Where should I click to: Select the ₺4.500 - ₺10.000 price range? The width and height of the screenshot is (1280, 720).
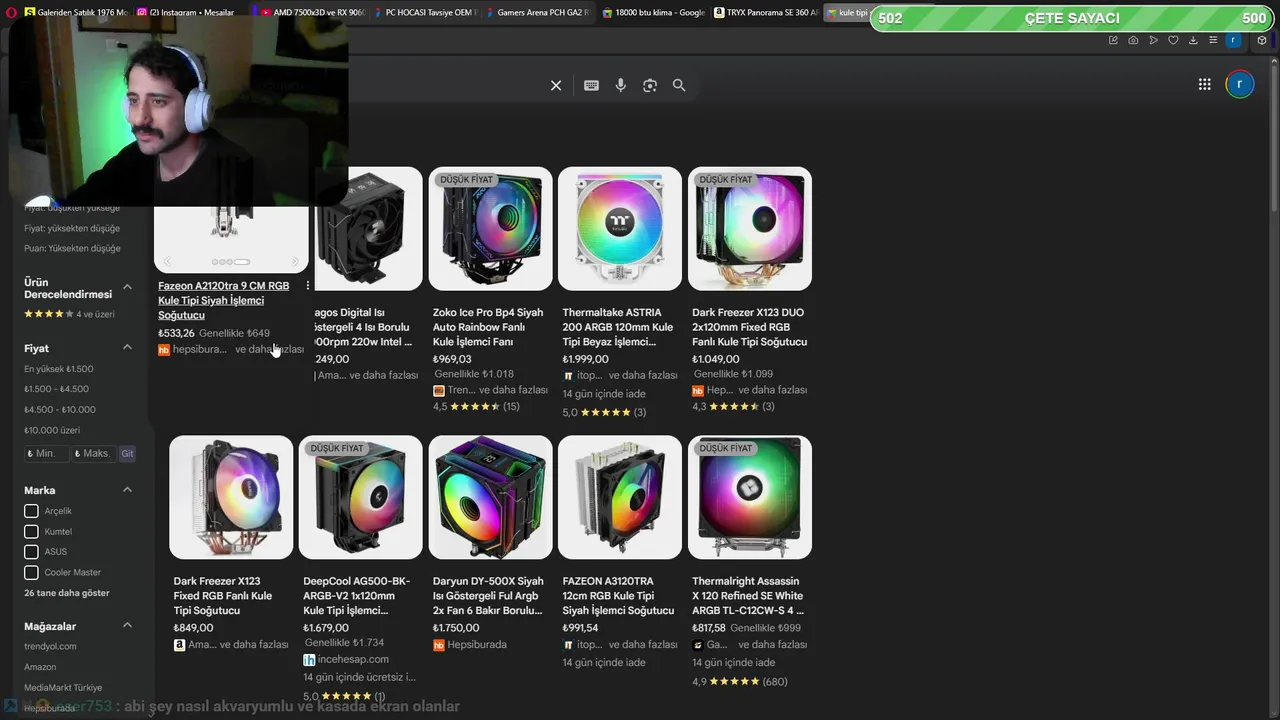click(60, 410)
